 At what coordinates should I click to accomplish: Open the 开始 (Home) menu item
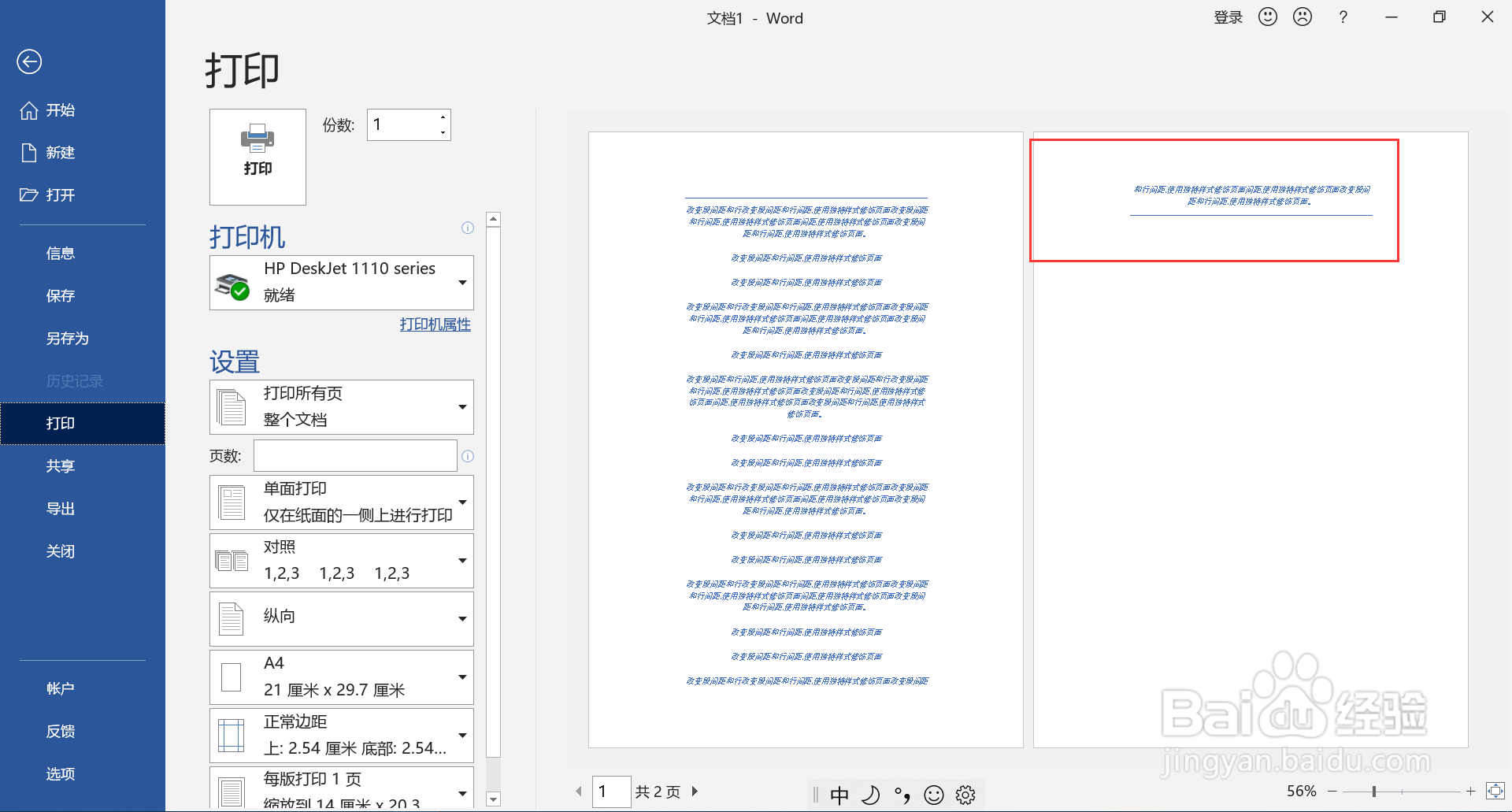(83, 110)
